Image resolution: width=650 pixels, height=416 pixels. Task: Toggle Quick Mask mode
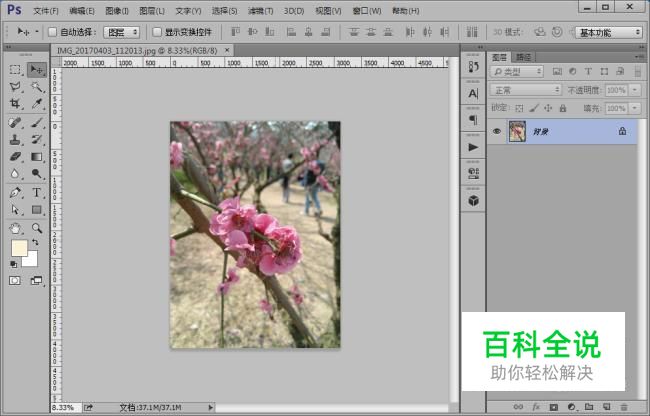(15, 281)
